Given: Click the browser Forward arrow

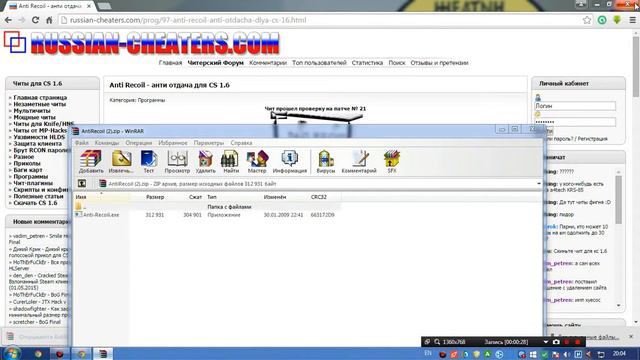Looking at the screenshot, I should click(x=22, y=20).
